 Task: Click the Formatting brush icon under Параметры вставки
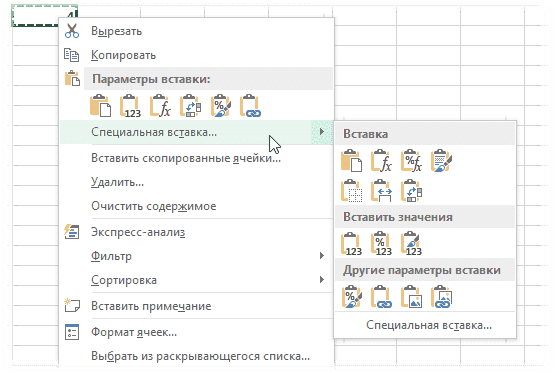221,105
